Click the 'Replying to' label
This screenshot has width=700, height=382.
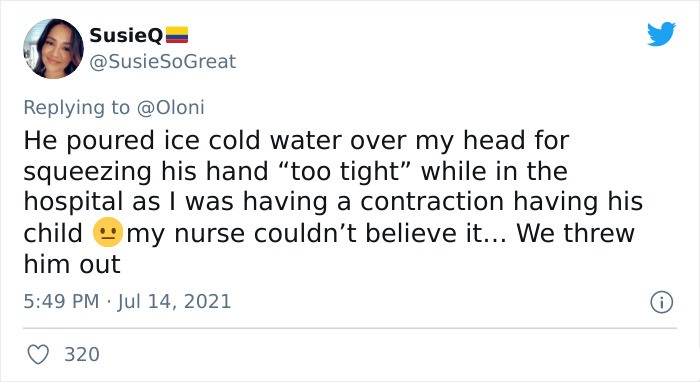tap(77, 108)
